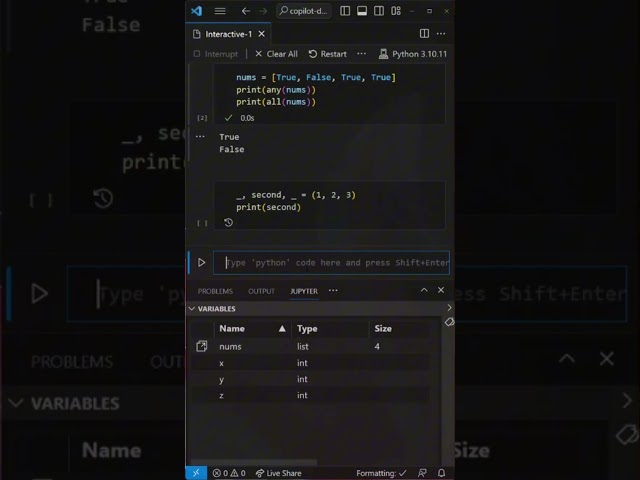
Task: Toggle secondary side bar layout icon
Action: [x=379, y=11]
